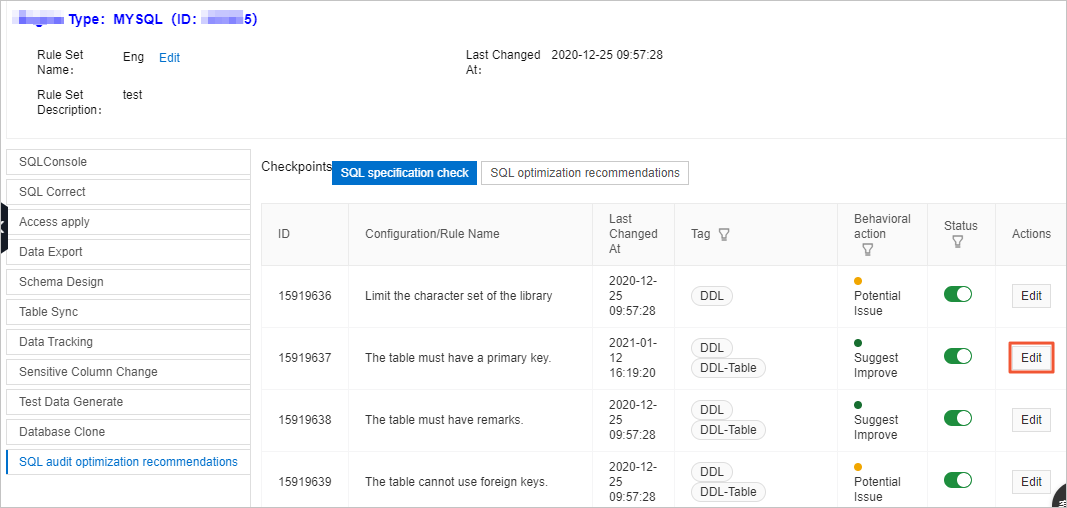Open Access apply sidebar item

click(128, 222)
